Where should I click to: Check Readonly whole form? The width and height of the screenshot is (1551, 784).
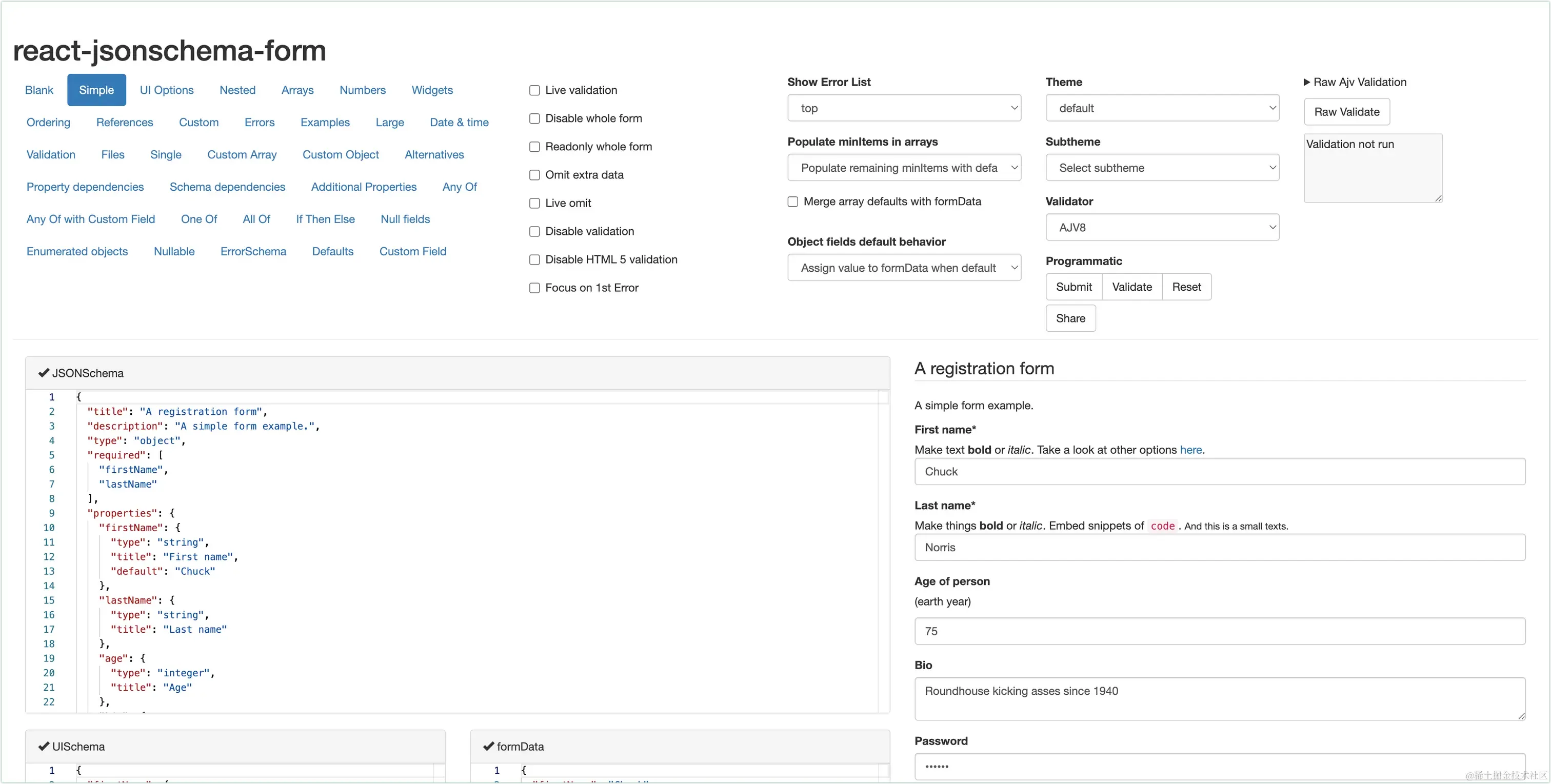[534, 147]
